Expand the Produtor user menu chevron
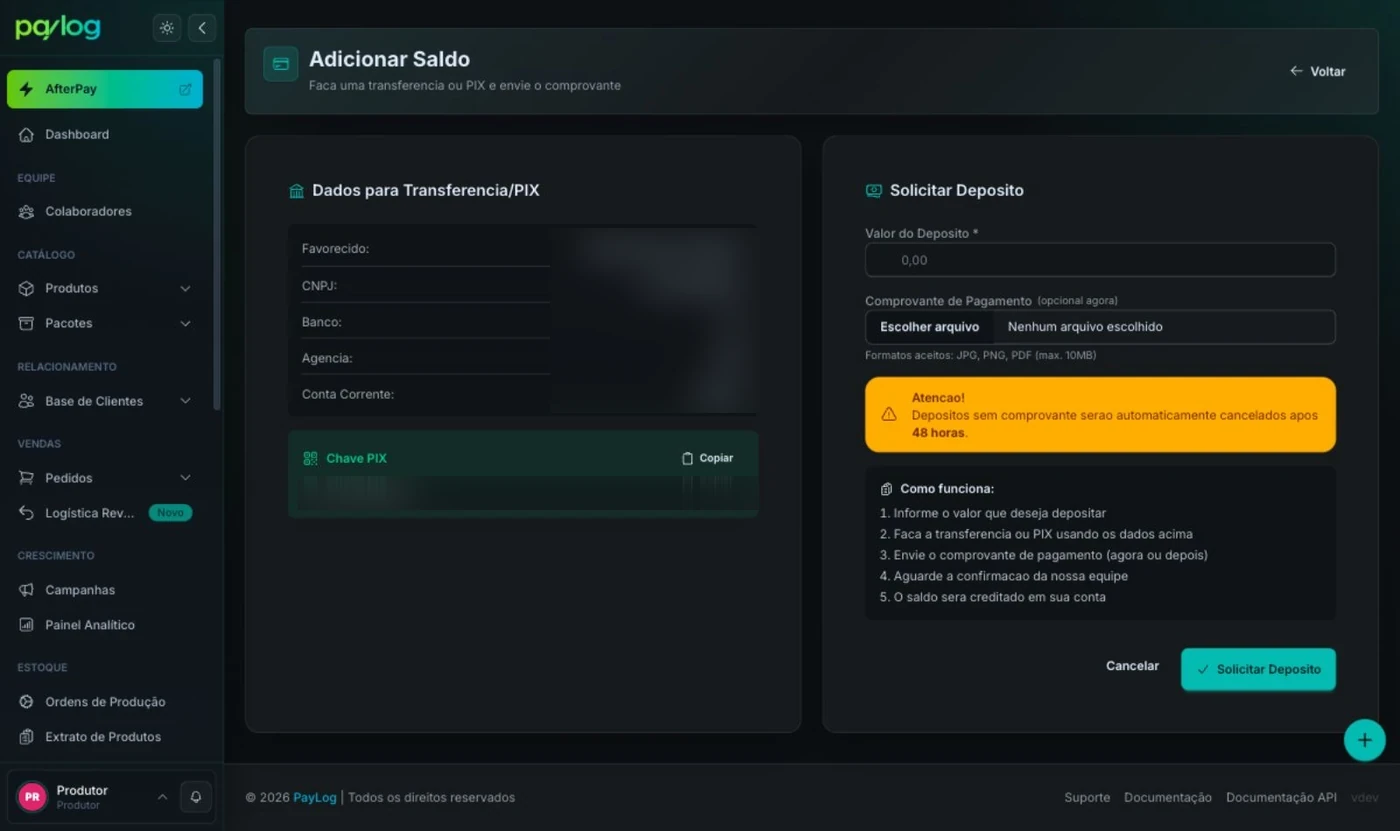Viewport: 1400px width, 831px height. (162, 797)
